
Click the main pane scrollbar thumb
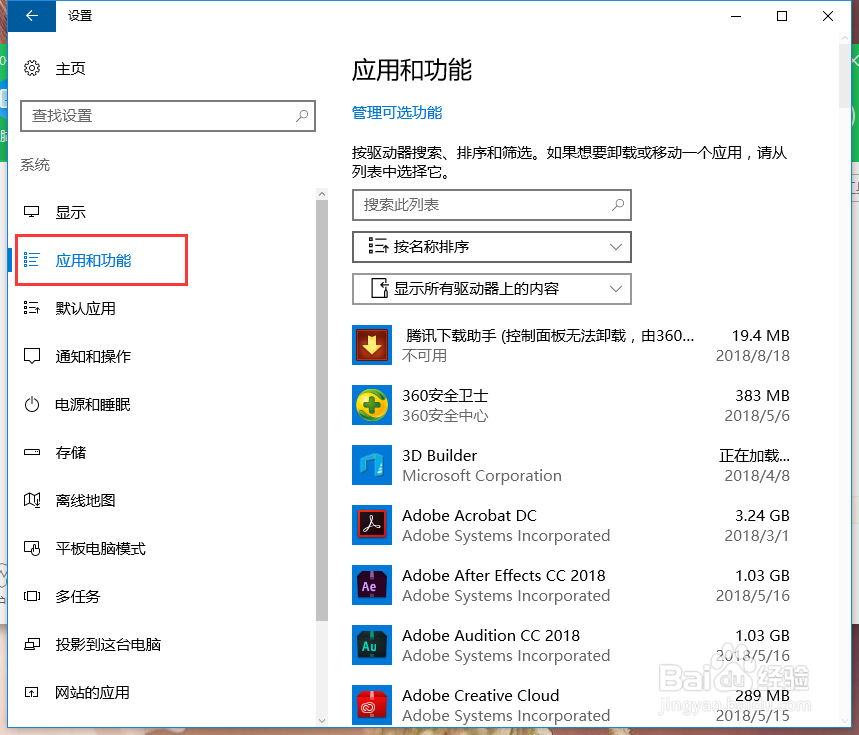[x=844, y=76]
